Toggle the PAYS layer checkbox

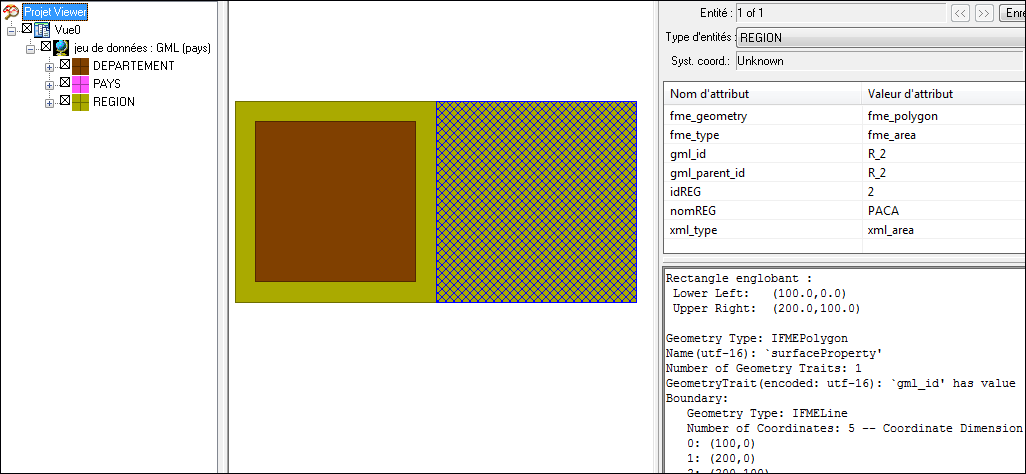(65, 83)
